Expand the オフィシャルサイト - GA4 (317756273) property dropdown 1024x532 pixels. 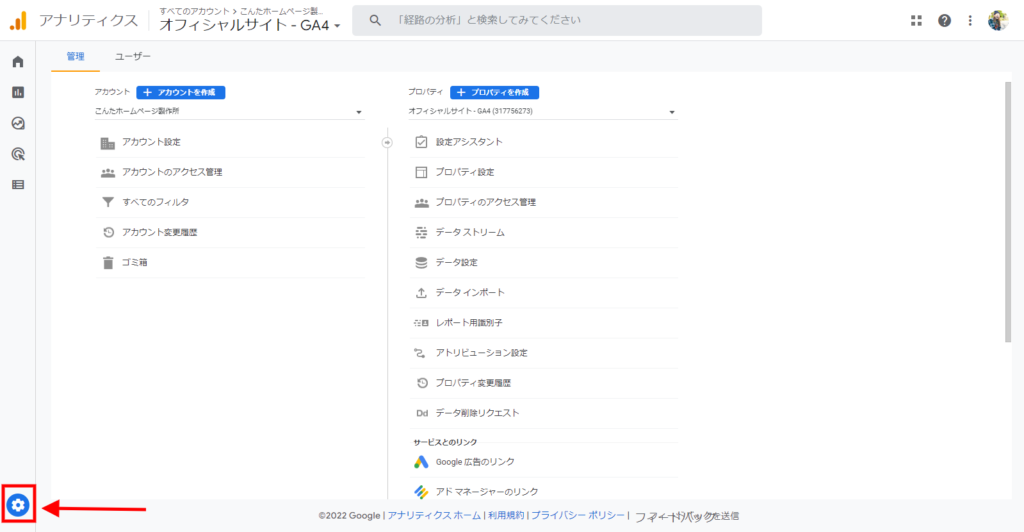(x=542, y=112)
